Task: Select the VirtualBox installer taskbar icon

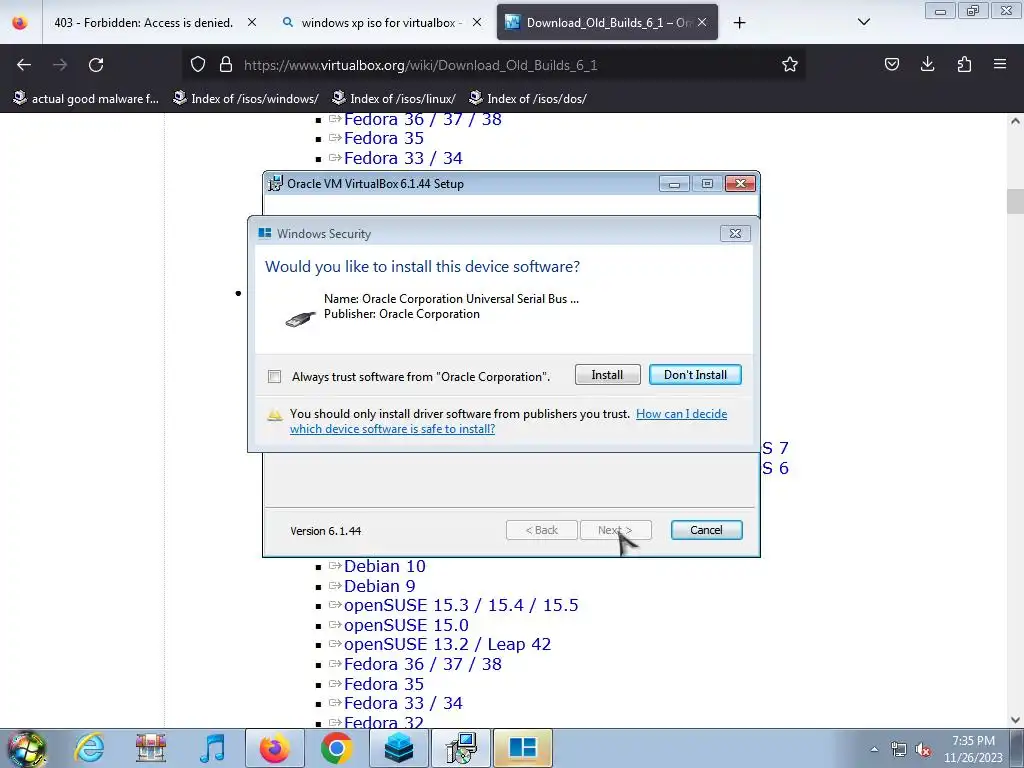Action: click(461, 748)
